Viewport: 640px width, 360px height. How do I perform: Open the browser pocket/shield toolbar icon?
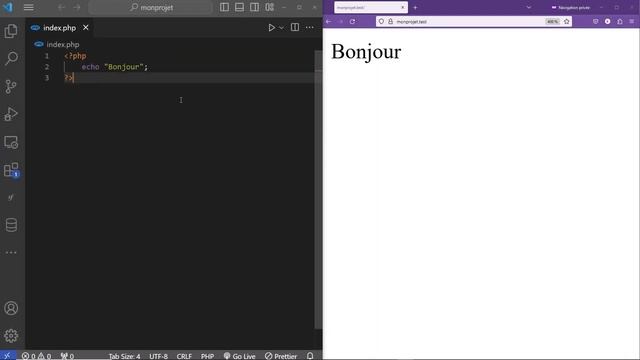click(x=596, y=21)
